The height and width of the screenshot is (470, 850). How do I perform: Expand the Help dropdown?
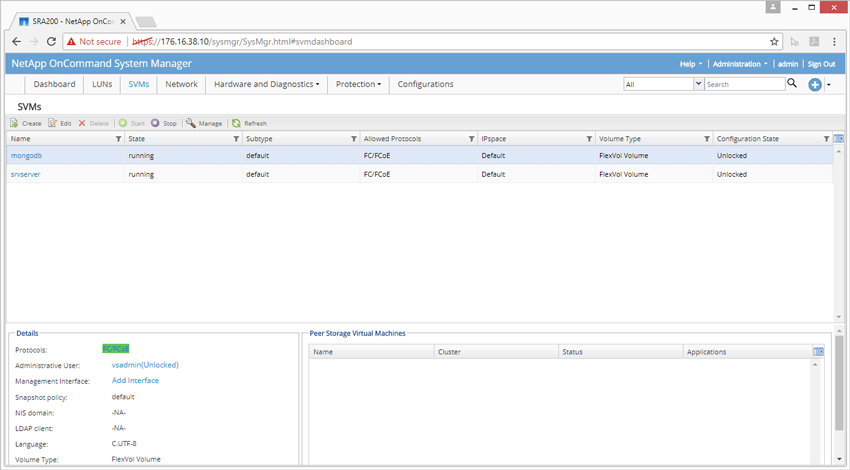(691, 64)
